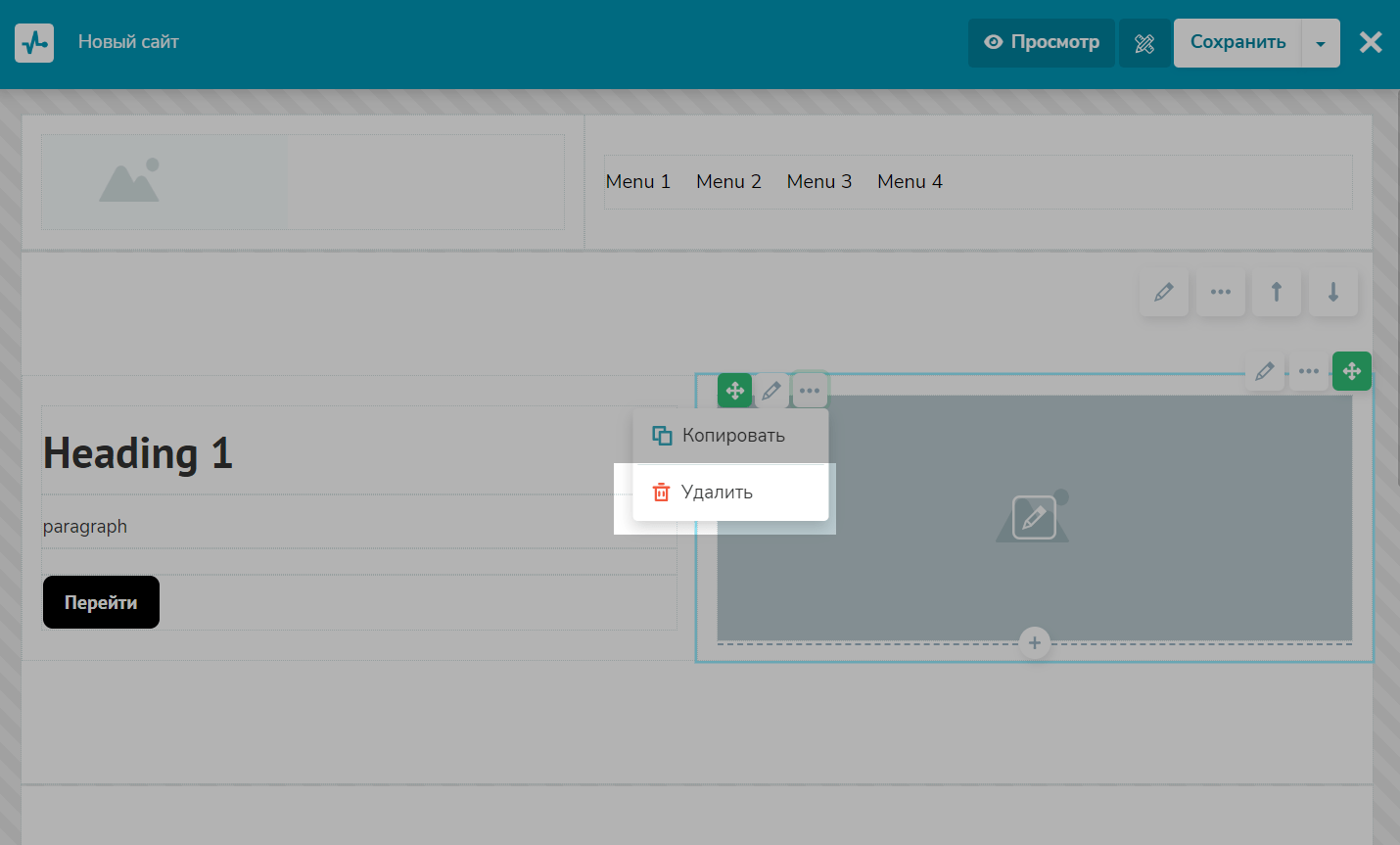Move section up with arrow icon
Image resolution: width=1400 pixels, height=845 pixels.
pos(1276,292)
